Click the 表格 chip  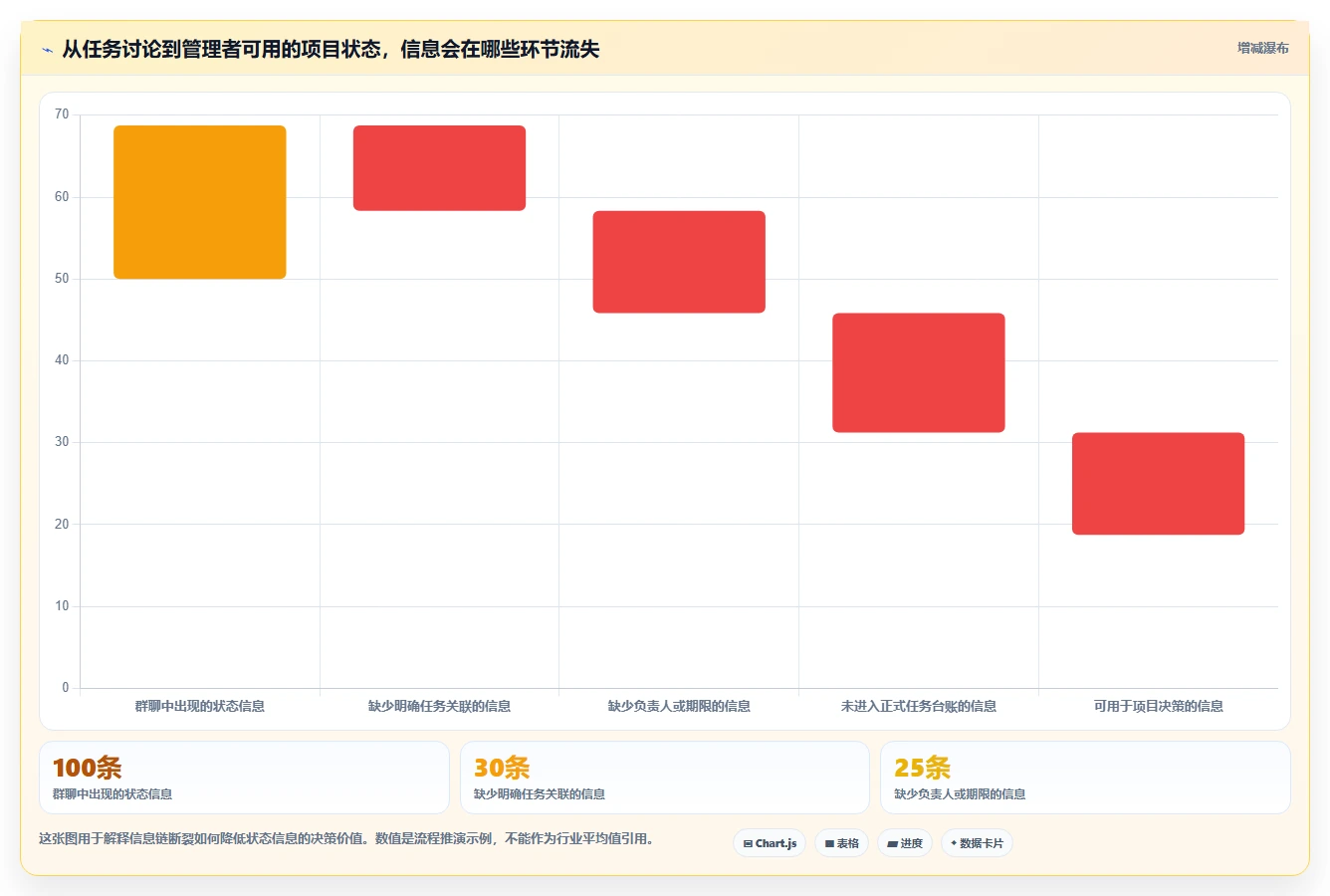pos(841,843)
